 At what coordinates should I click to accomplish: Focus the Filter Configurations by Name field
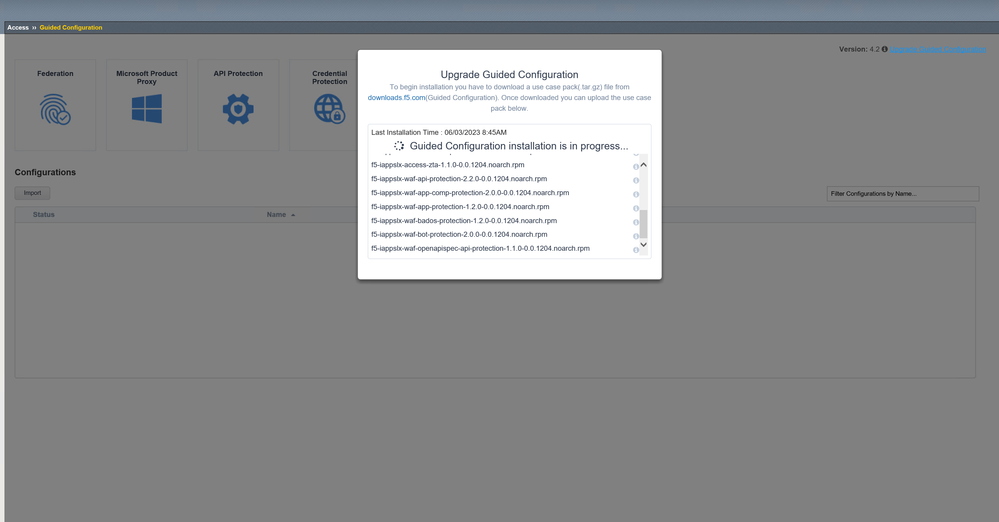[903, 194]
